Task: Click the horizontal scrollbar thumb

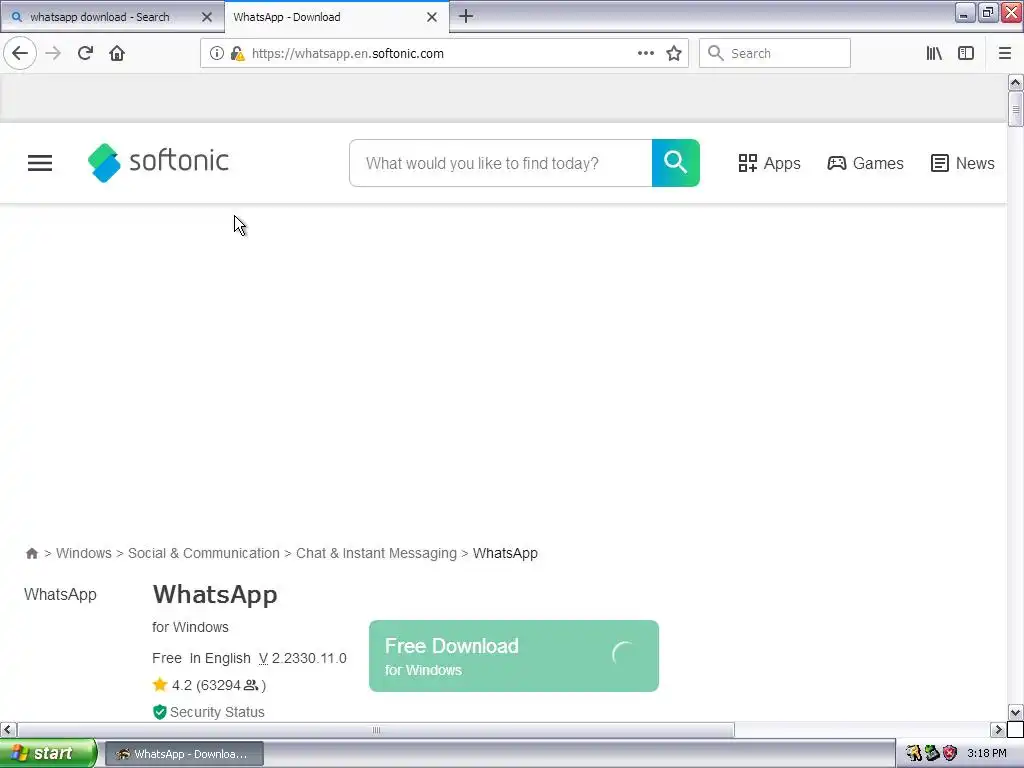Action: [x=376, y=729]
